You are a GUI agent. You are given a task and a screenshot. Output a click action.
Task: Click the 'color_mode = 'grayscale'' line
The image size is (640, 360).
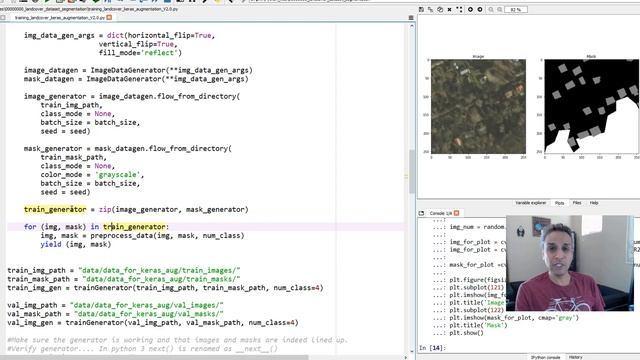click(92, 175)
